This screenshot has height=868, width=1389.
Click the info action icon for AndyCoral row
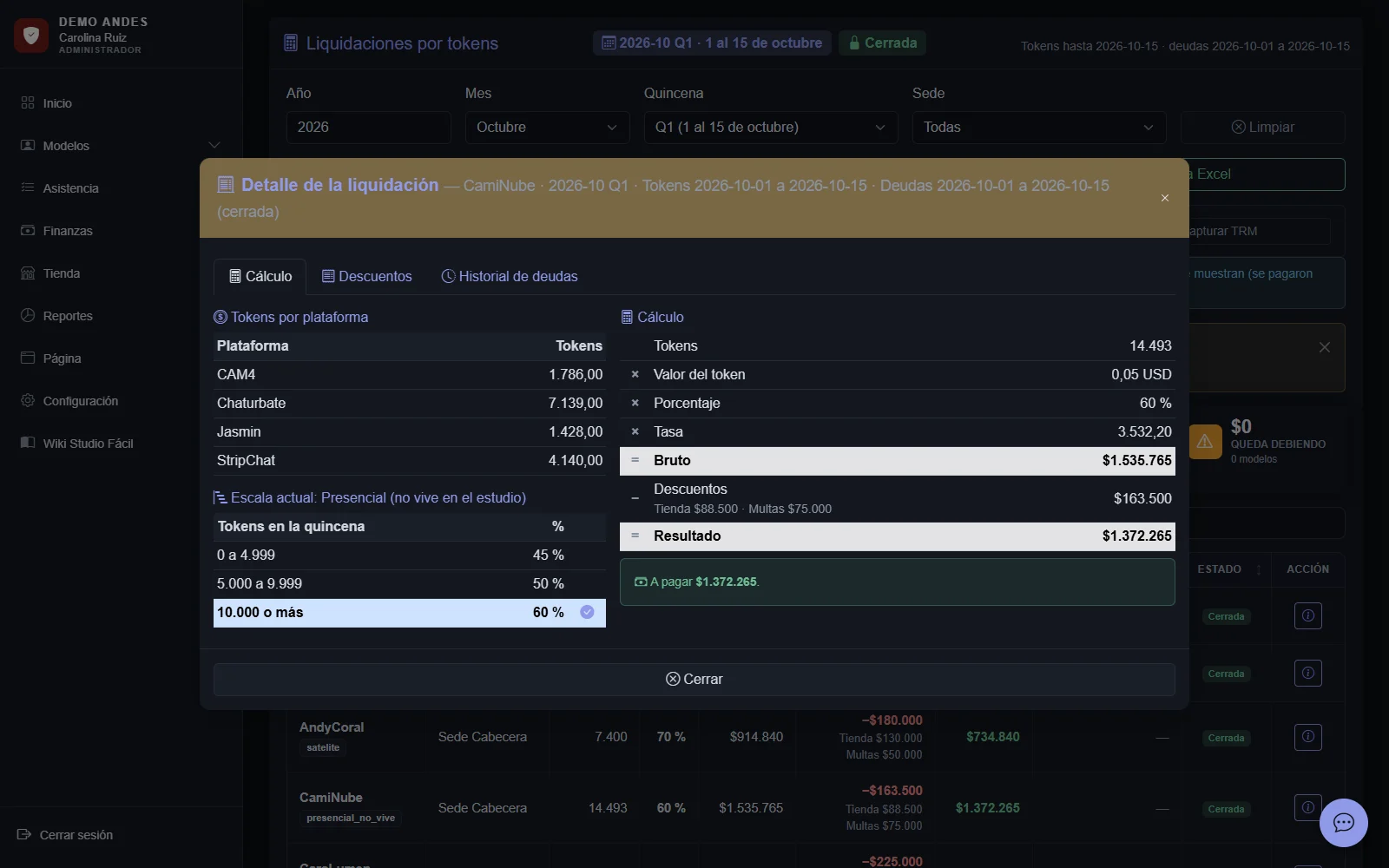(x=1307, y=737)
